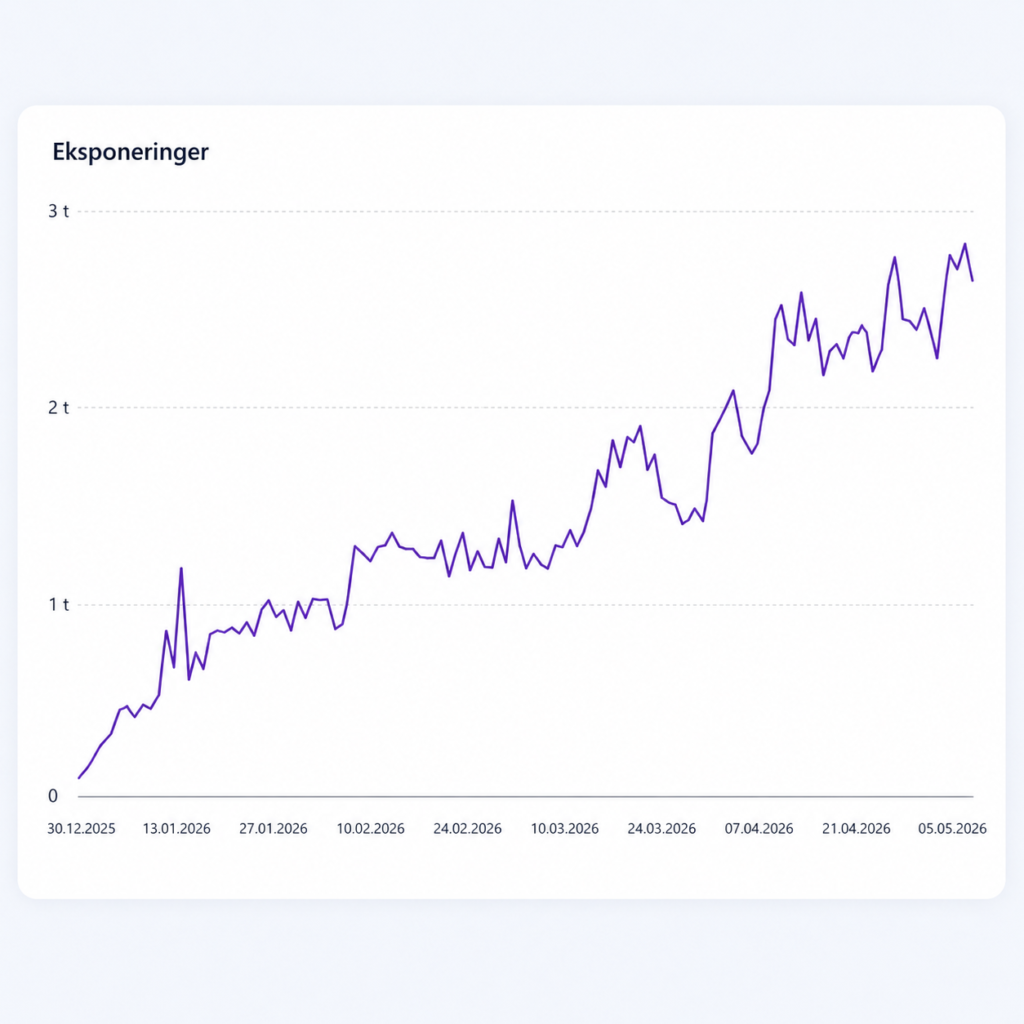Select the 24.03.2026 date label
This screenshot has height=1024, width=1024.
tap(662, 829)
